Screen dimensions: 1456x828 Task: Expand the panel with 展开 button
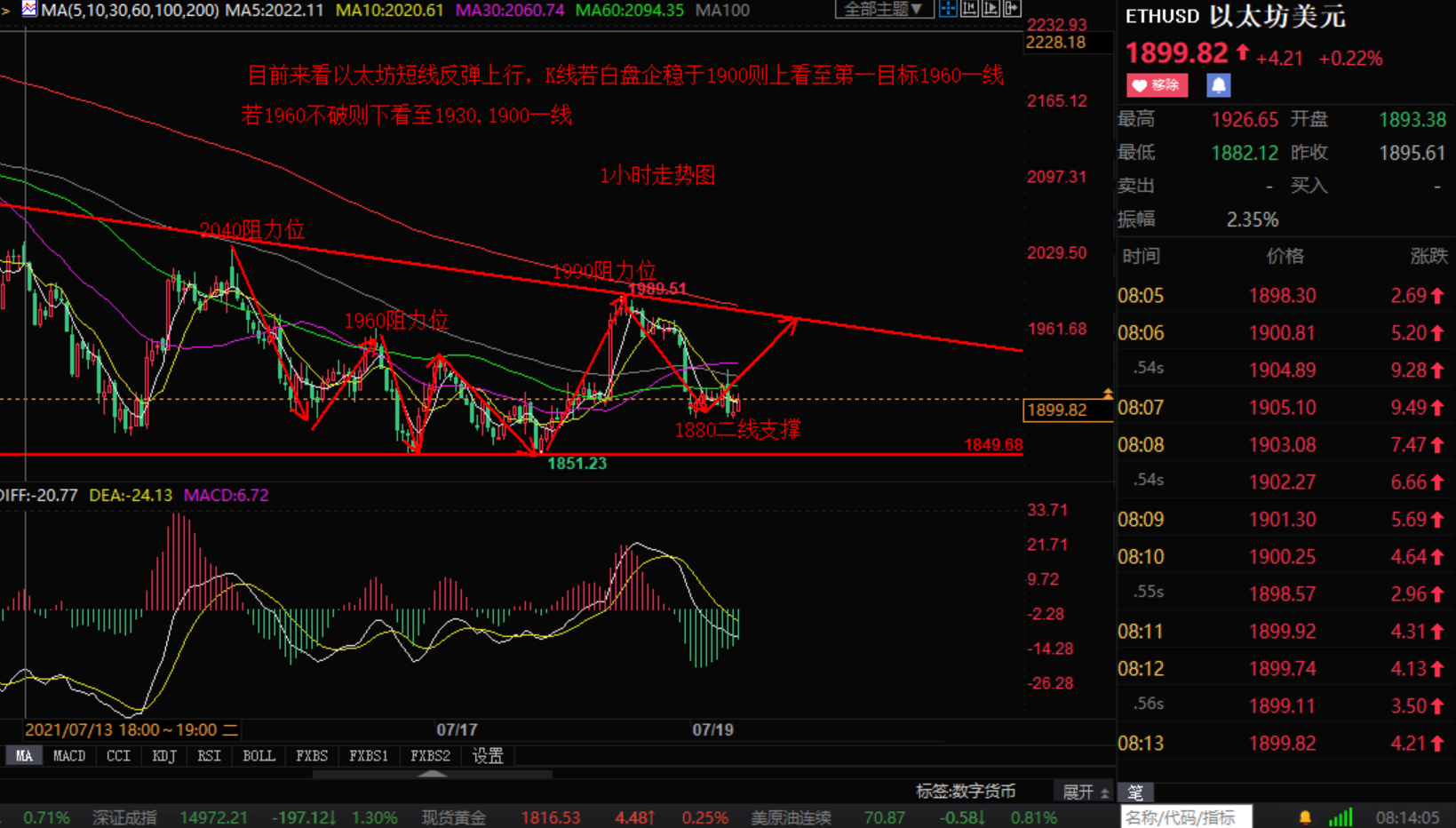click(1086, 792)
